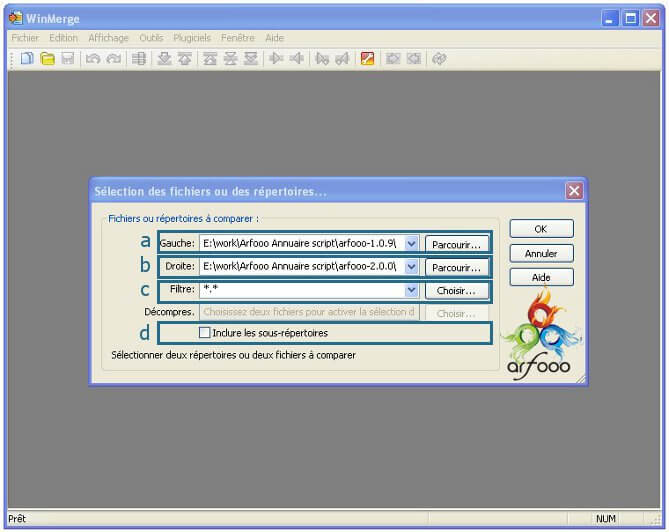Click the Refresh icon at toolbar end
Viewport: 669px width, 532px height.
[439, 59]
